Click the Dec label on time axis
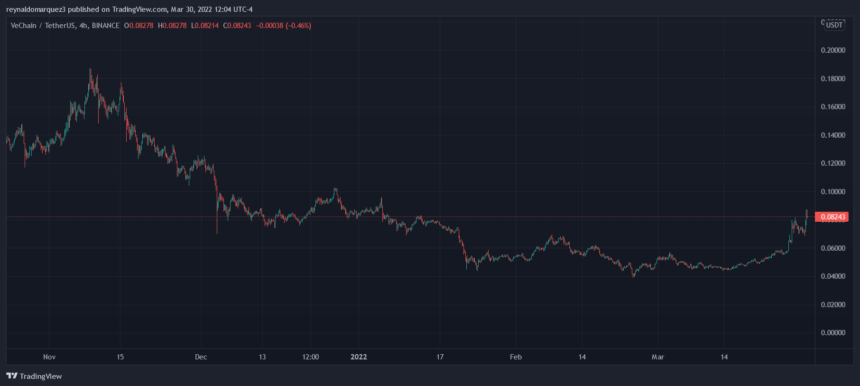Image resolution: width=860 pixels, height=386 pixels. [200, 357]
